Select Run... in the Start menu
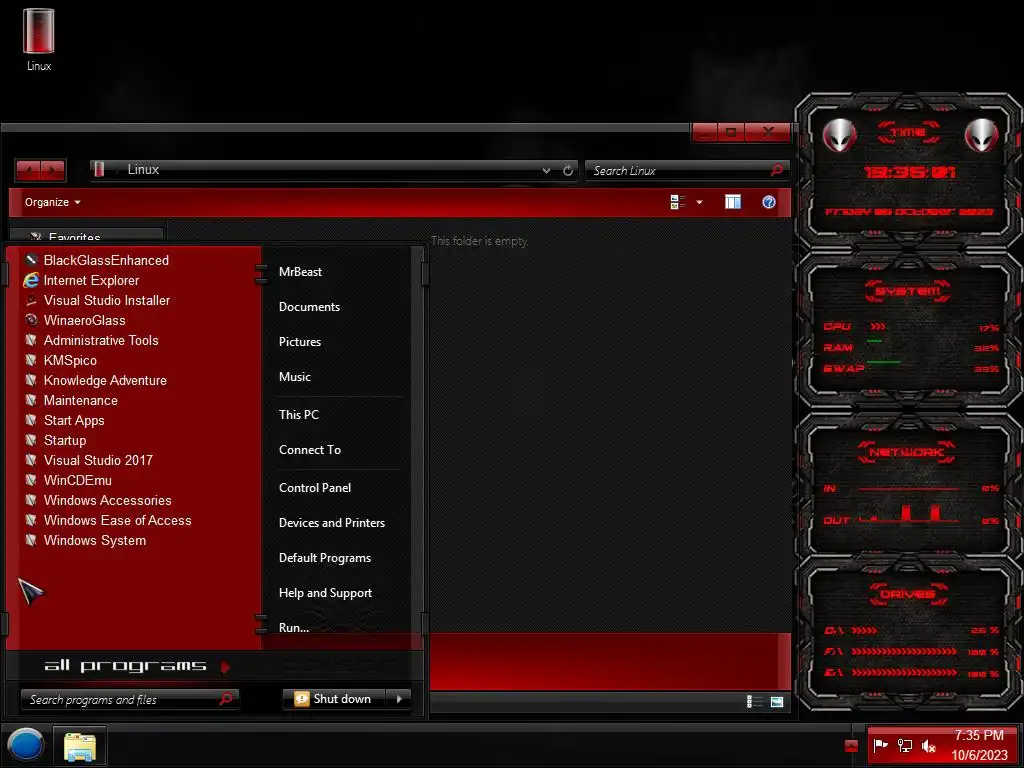Screen dimensions: 1024x768 (x=294, y=628)
